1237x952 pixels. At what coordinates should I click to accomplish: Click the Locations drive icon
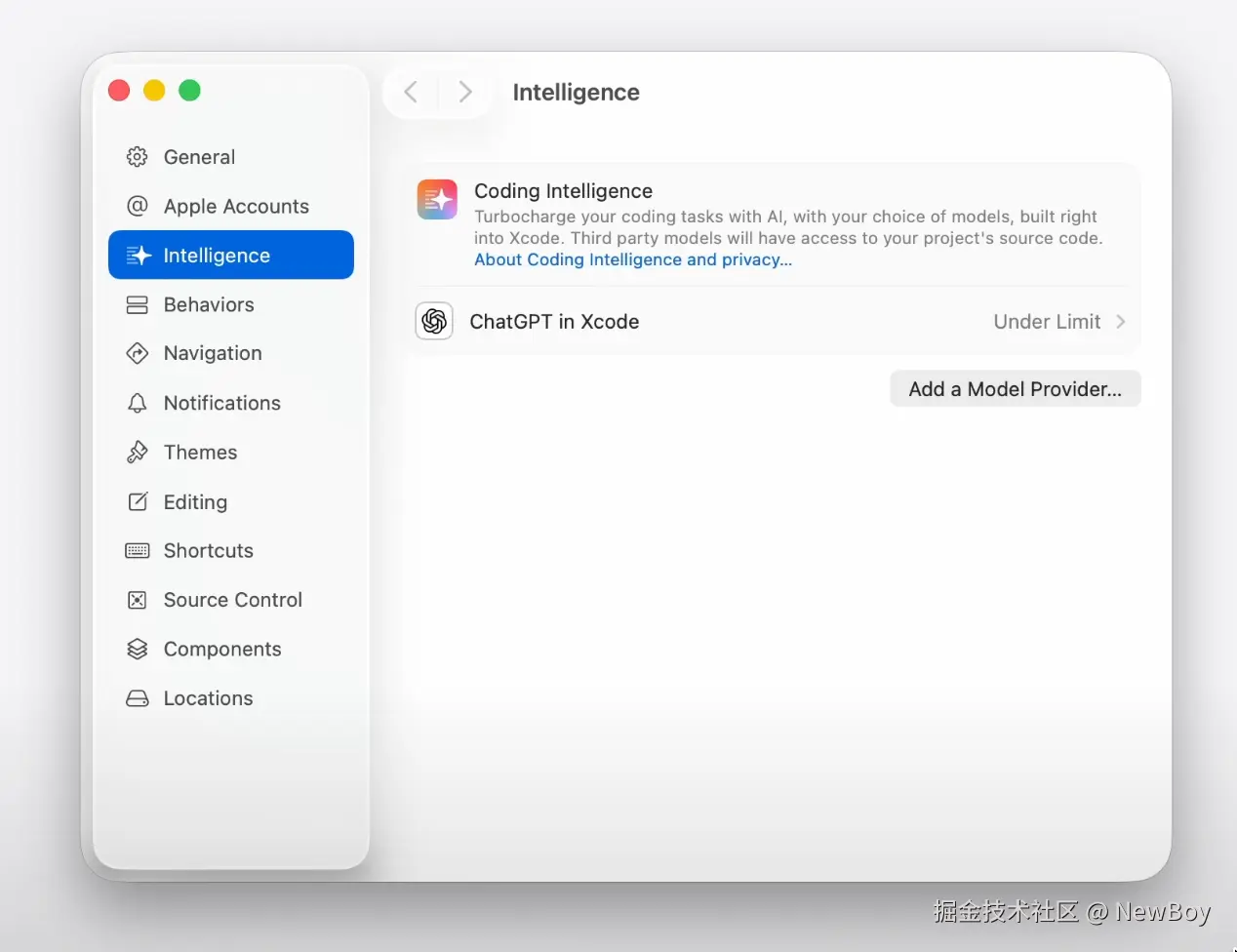tap(138, 698)
